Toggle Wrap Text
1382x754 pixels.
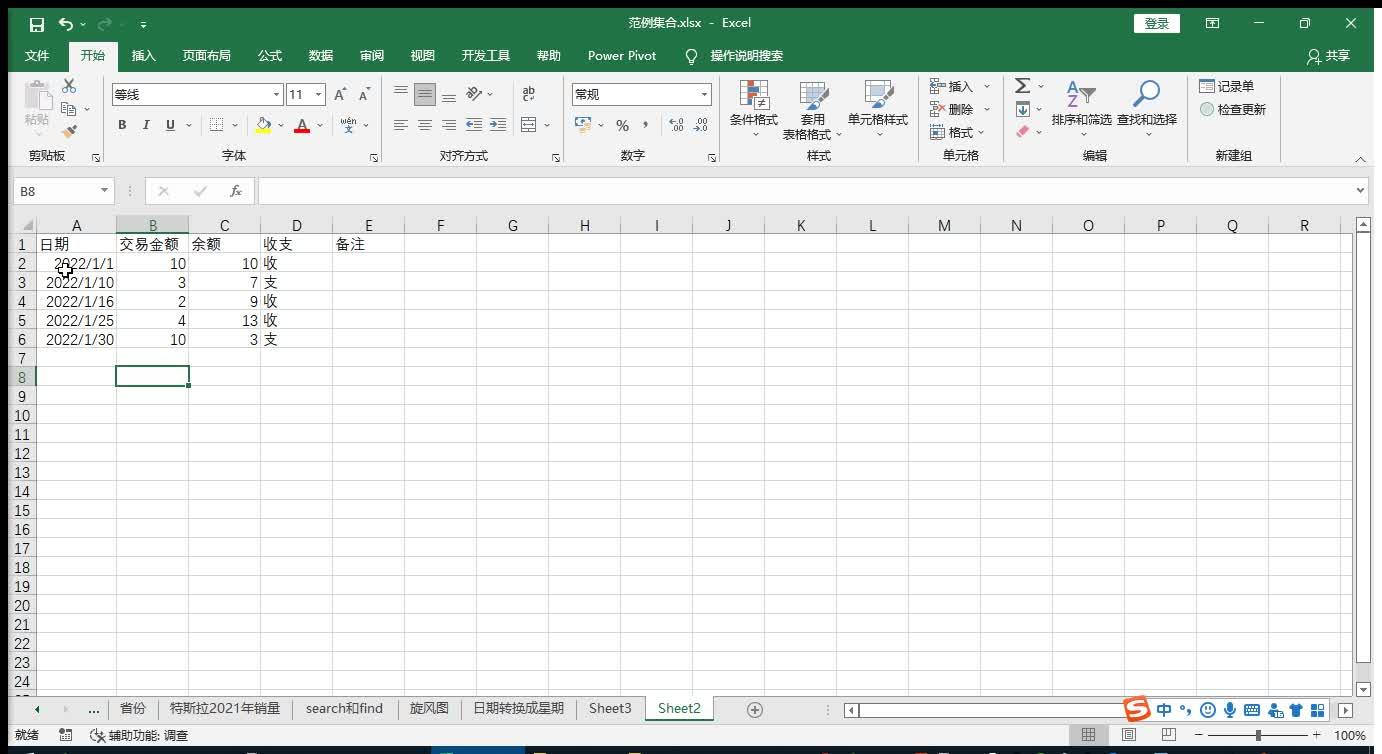[529, 94]
